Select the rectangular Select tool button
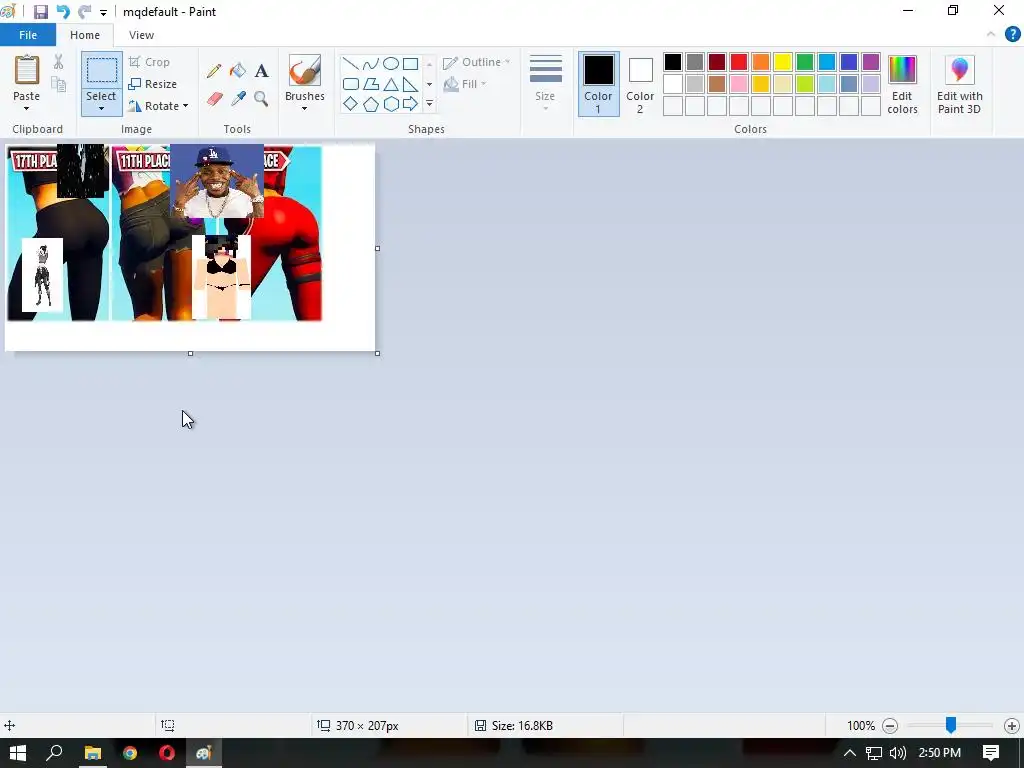This screenshot has width=1024, height=768. pos(102,71)
